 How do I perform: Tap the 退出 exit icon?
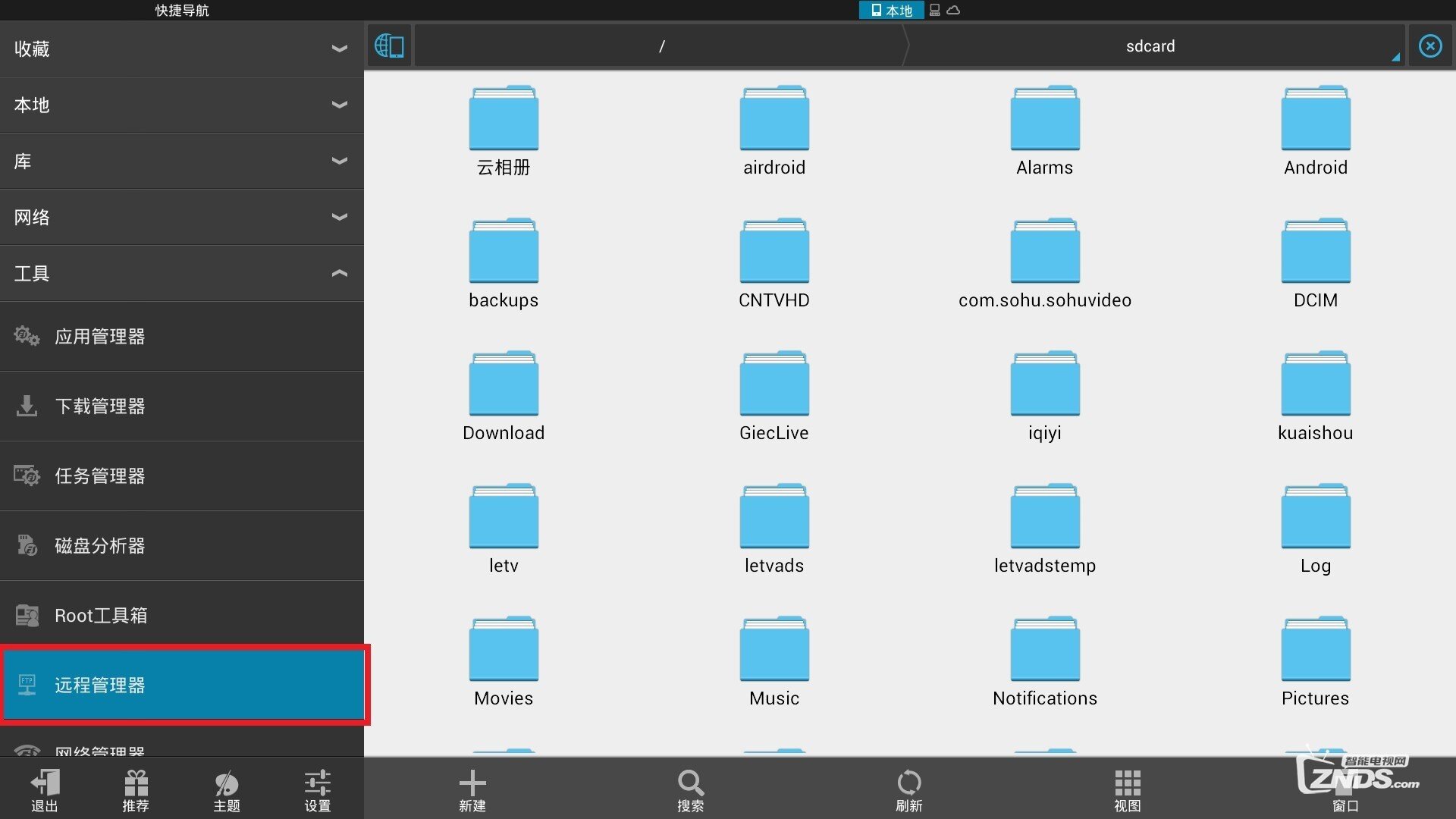[45, 789]
